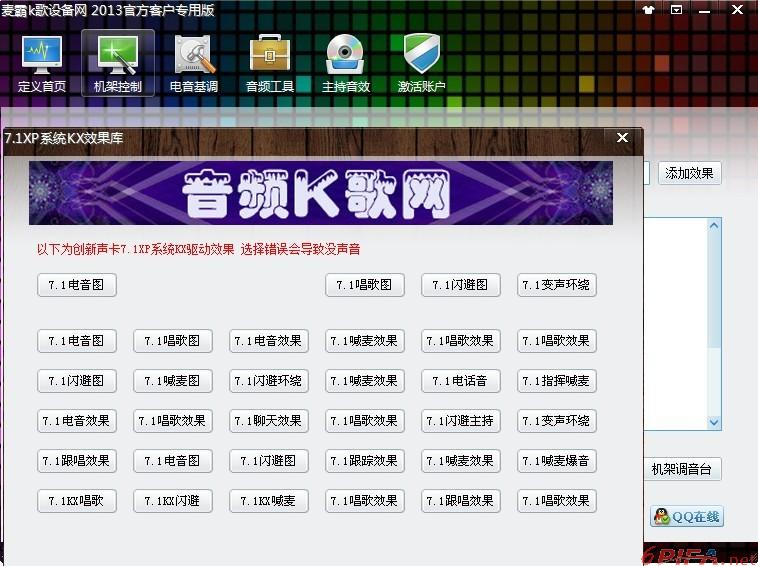Image resolution: width=758 pixels, height=566 pixels.
Task: Click 7.1唱歌效果 between 7.1聊天效果 and 7.1闪避主持
Action: pyautogui.click(x=365, y=421)
